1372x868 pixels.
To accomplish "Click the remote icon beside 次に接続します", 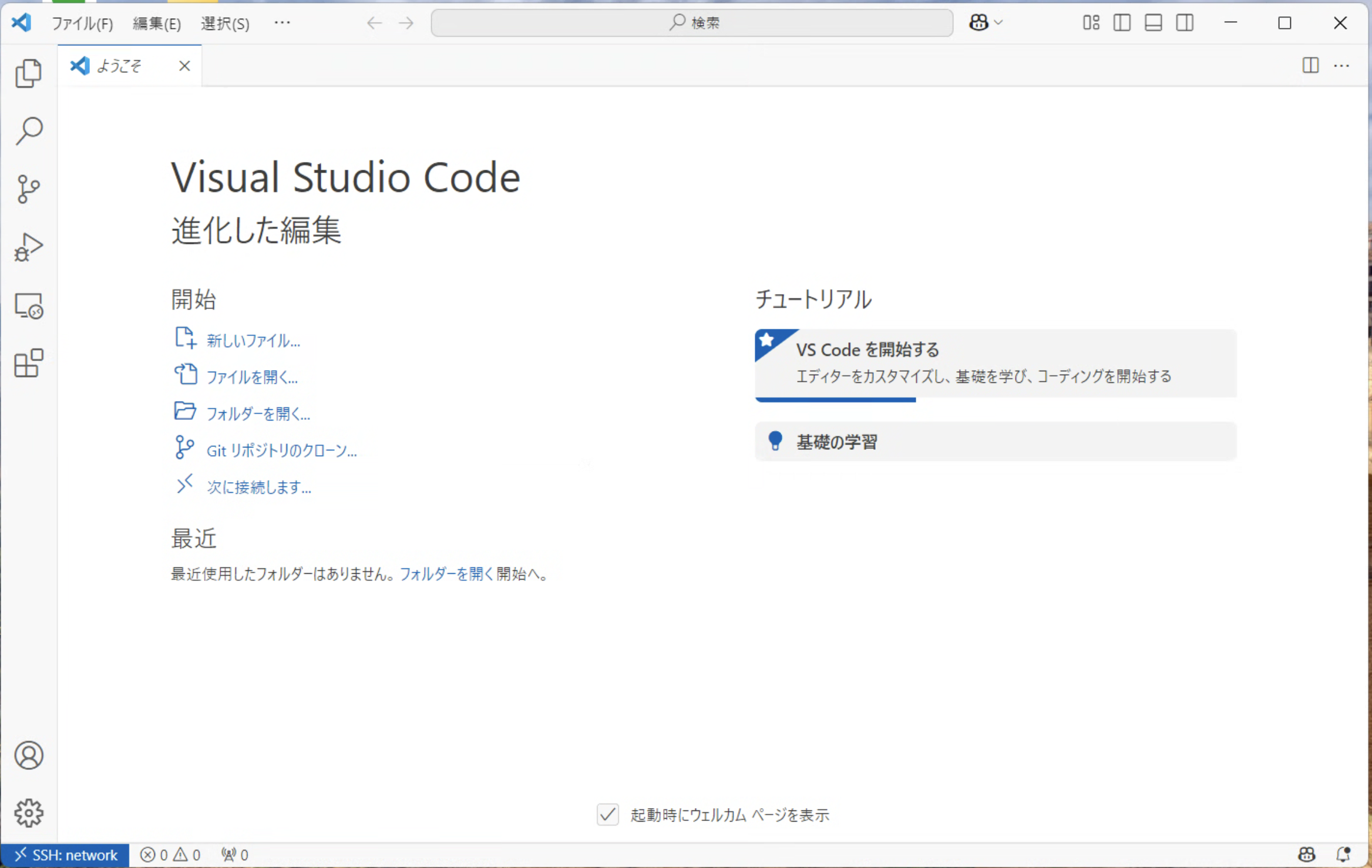I will (184, 485).
